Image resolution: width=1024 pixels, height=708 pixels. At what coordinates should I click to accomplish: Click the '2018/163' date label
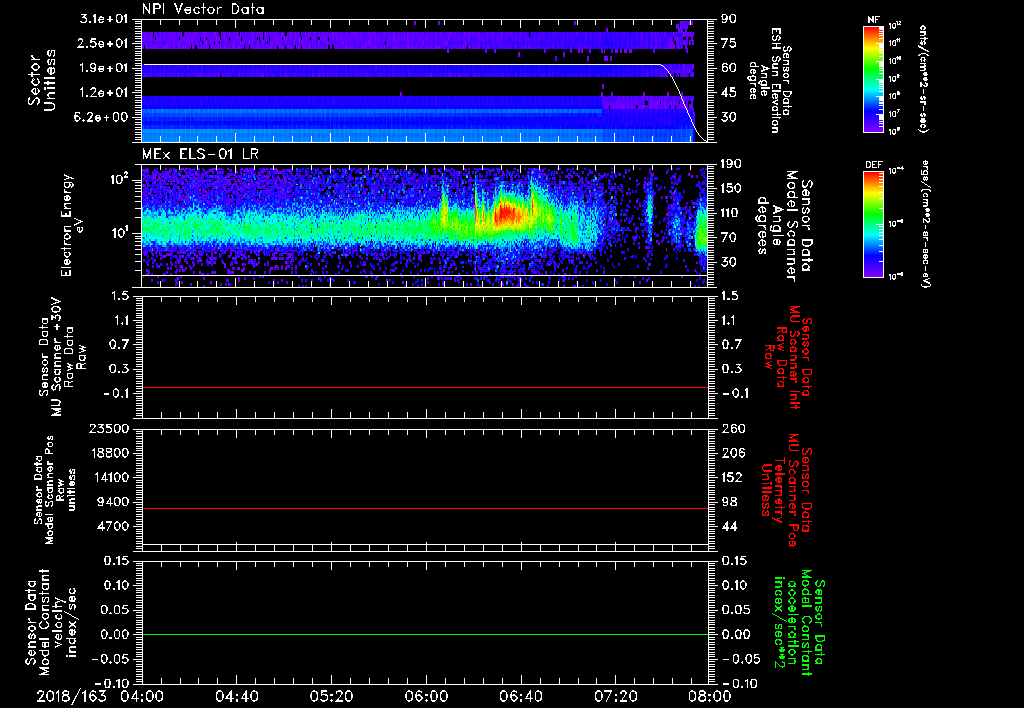tap(71, 696)
